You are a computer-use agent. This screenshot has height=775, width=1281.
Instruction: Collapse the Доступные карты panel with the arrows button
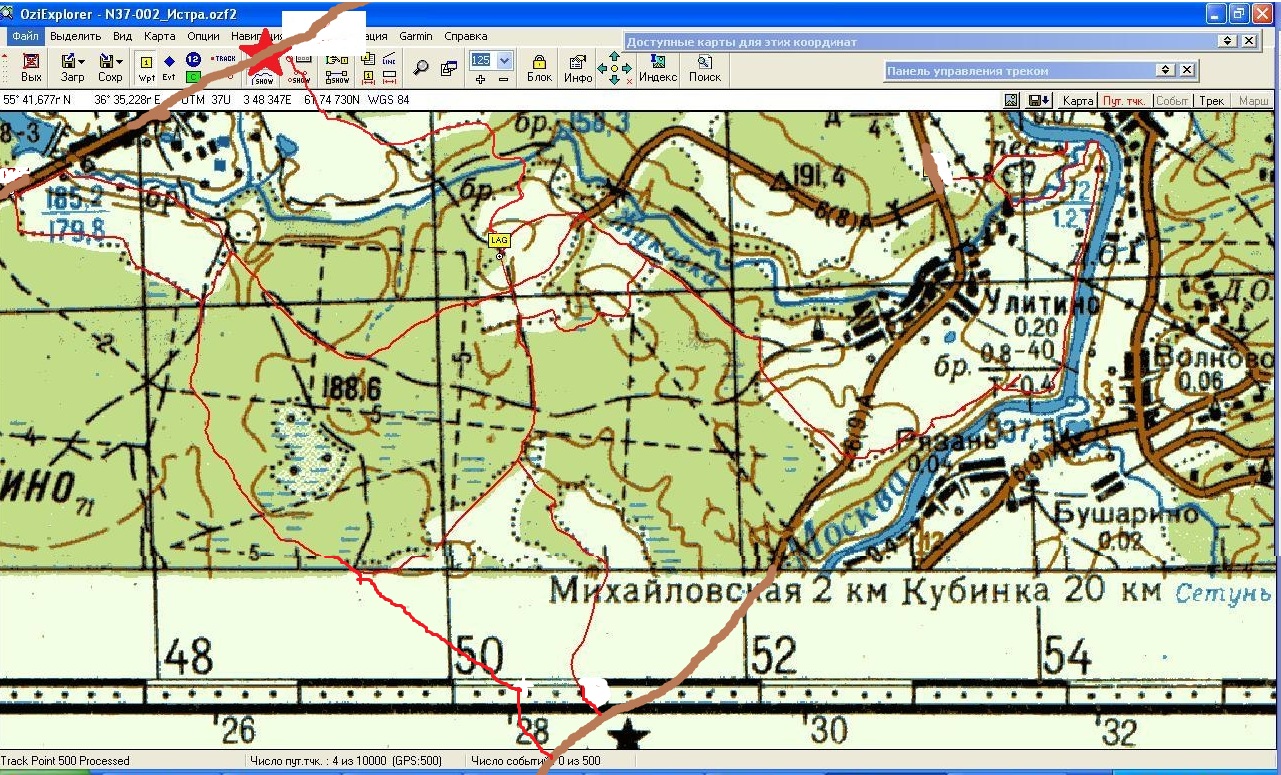pyautogui.click(x=1227, y=41)
